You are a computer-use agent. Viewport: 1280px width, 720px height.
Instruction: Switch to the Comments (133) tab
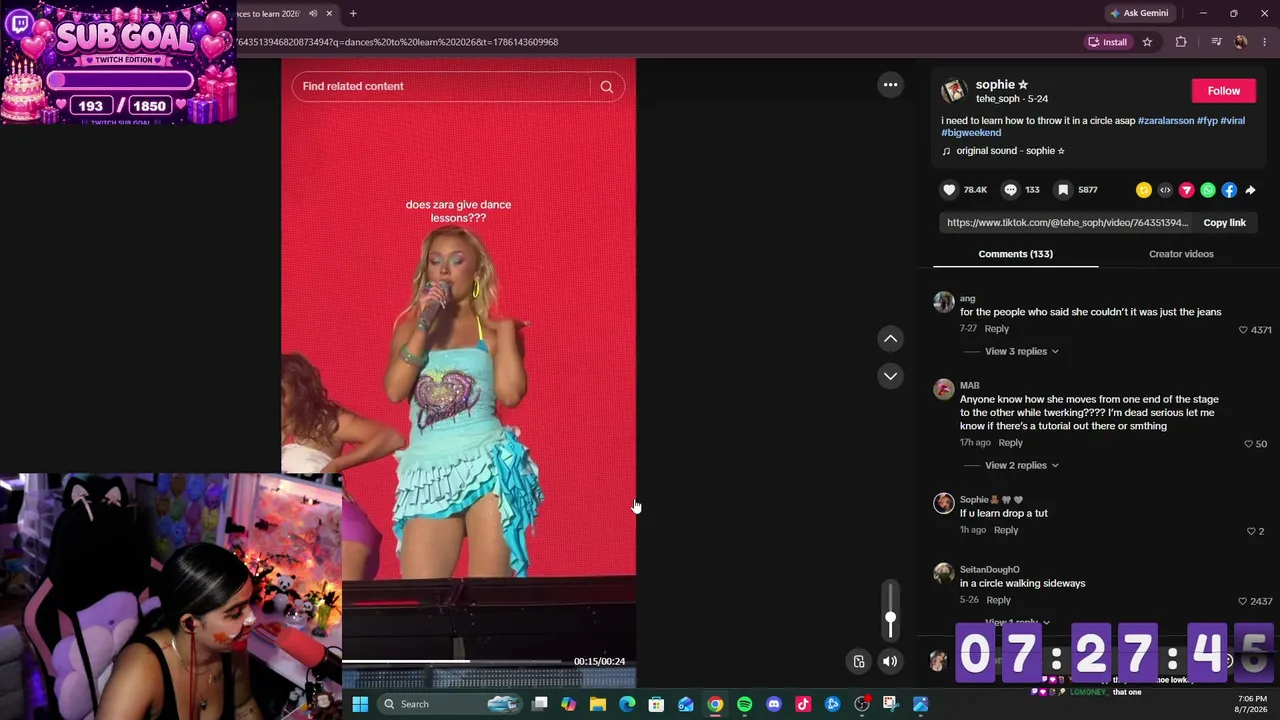[1015, 254]
